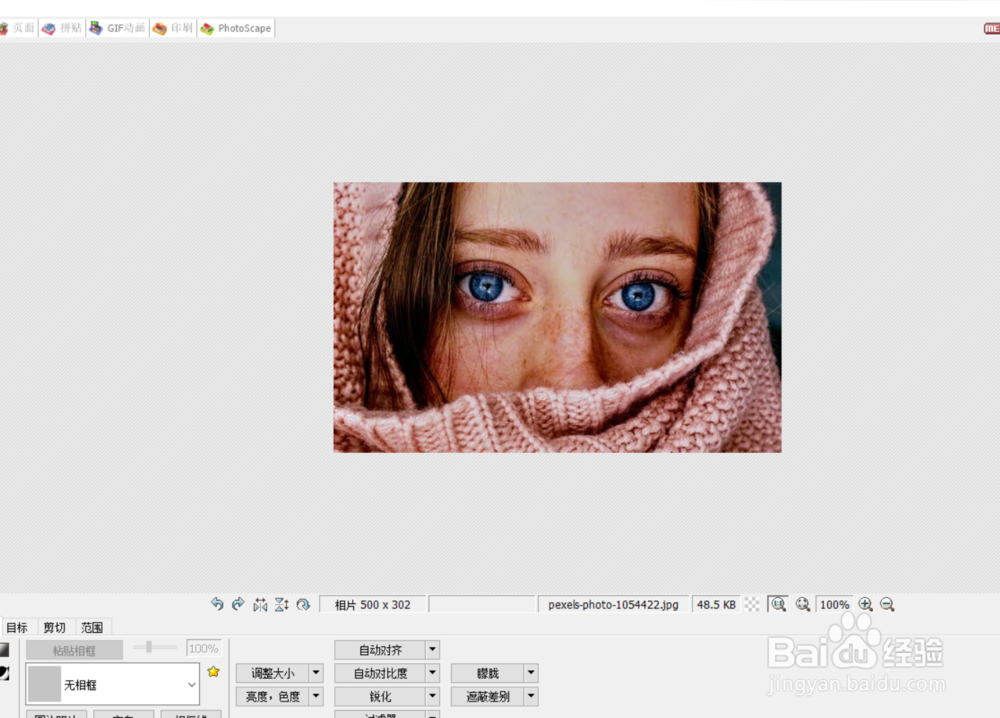Open the 印刷 tab
This screenshot has height=718, width=1000.
173,28
